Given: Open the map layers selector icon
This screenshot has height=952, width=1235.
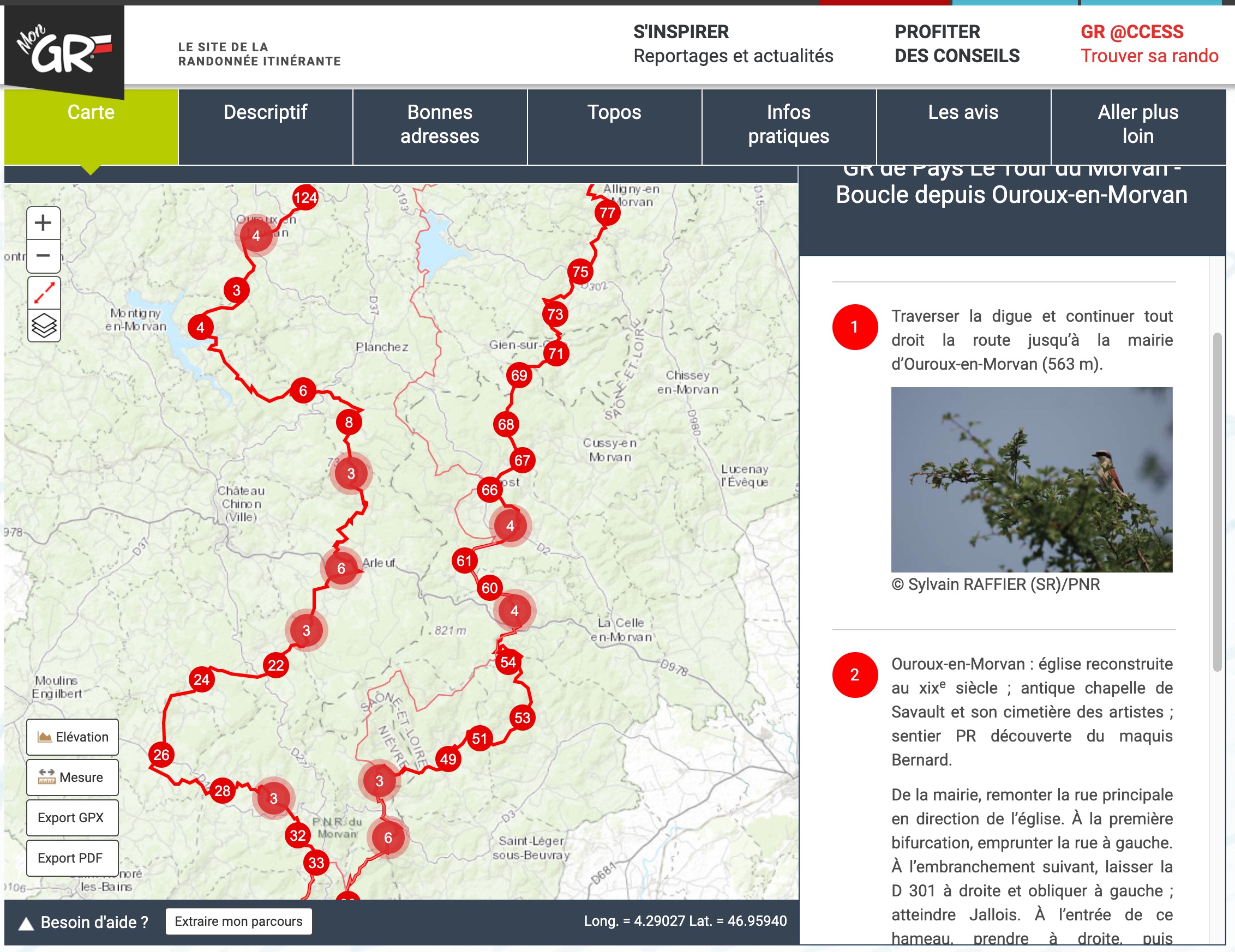Looking at the screenshot, I should point(44,326).
